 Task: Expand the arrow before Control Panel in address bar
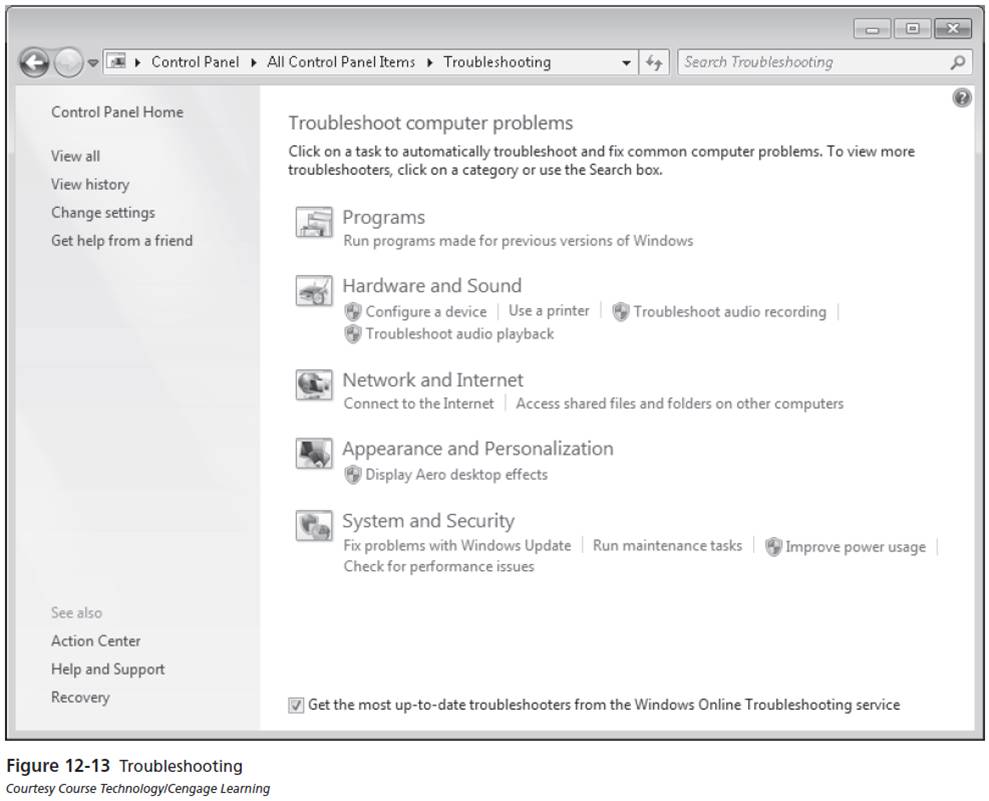click(x=138, y=62)
